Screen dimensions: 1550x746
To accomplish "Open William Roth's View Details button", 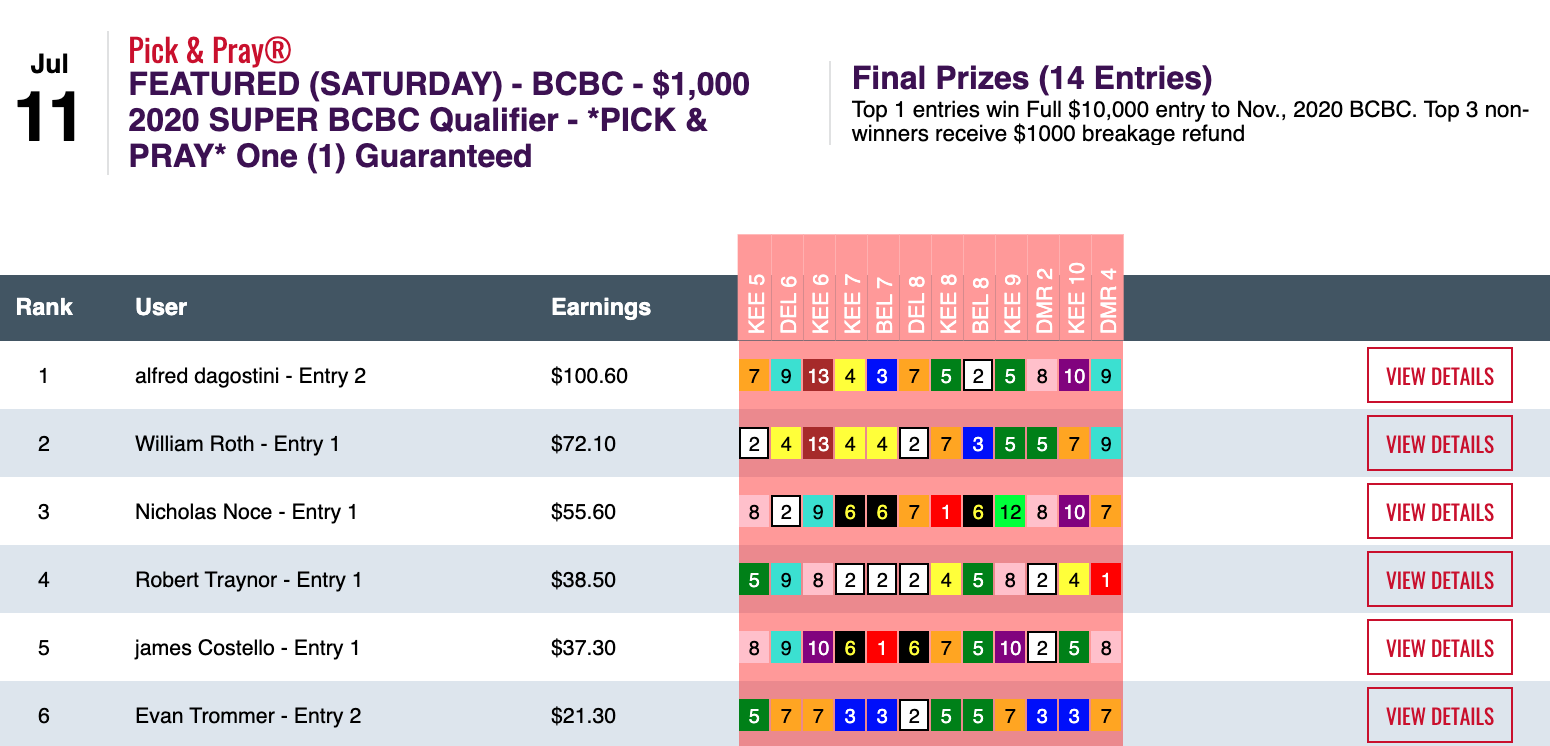I will pyautogui.click(x=1439, y=444).
